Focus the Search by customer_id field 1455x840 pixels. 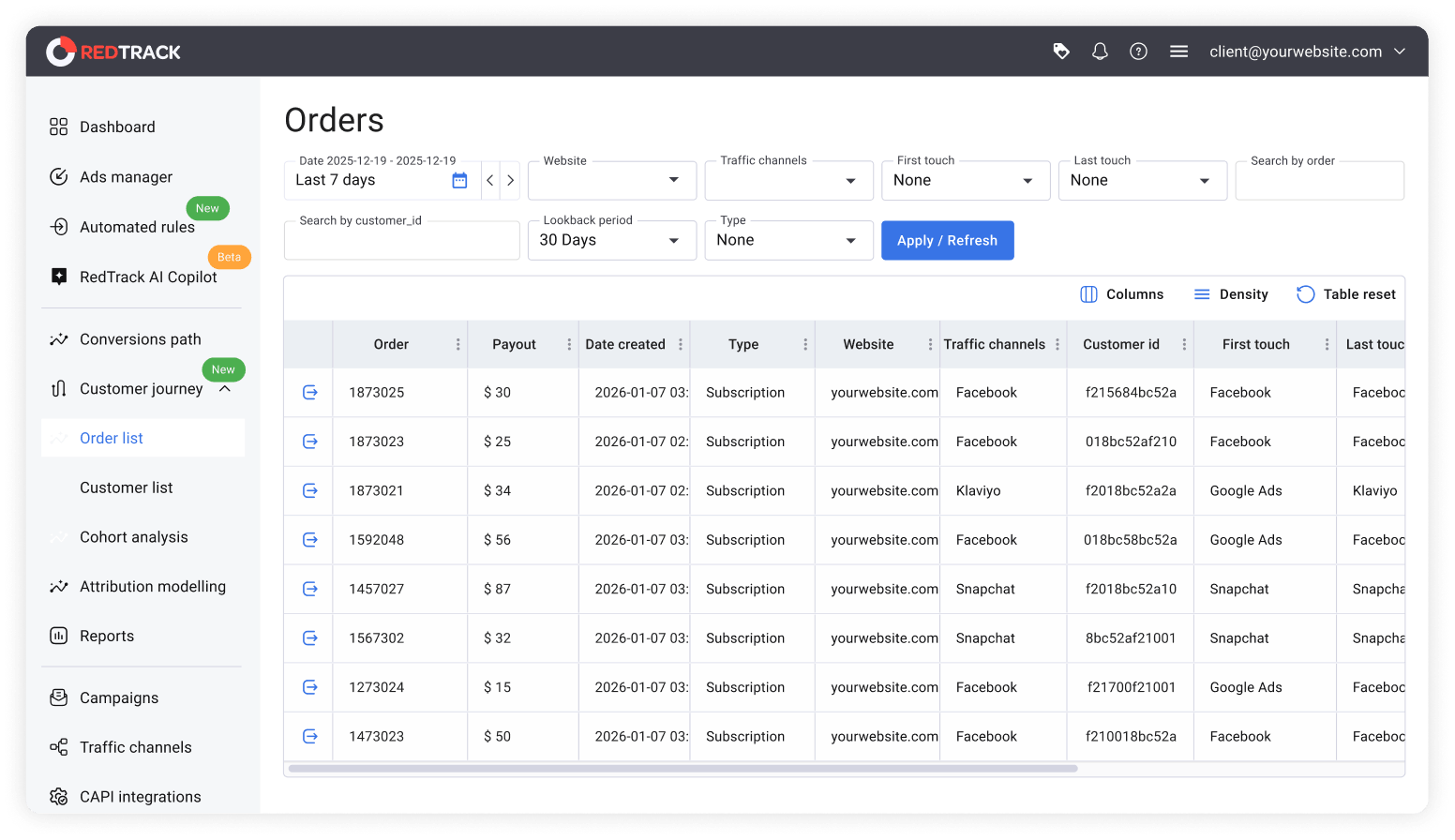pos(402,240)
